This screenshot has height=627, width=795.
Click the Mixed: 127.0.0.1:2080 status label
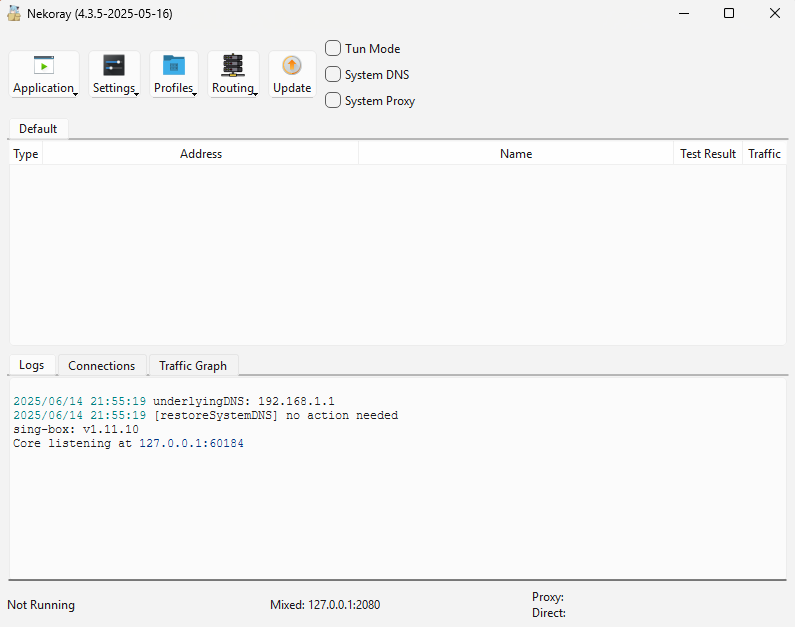(325, 605)
